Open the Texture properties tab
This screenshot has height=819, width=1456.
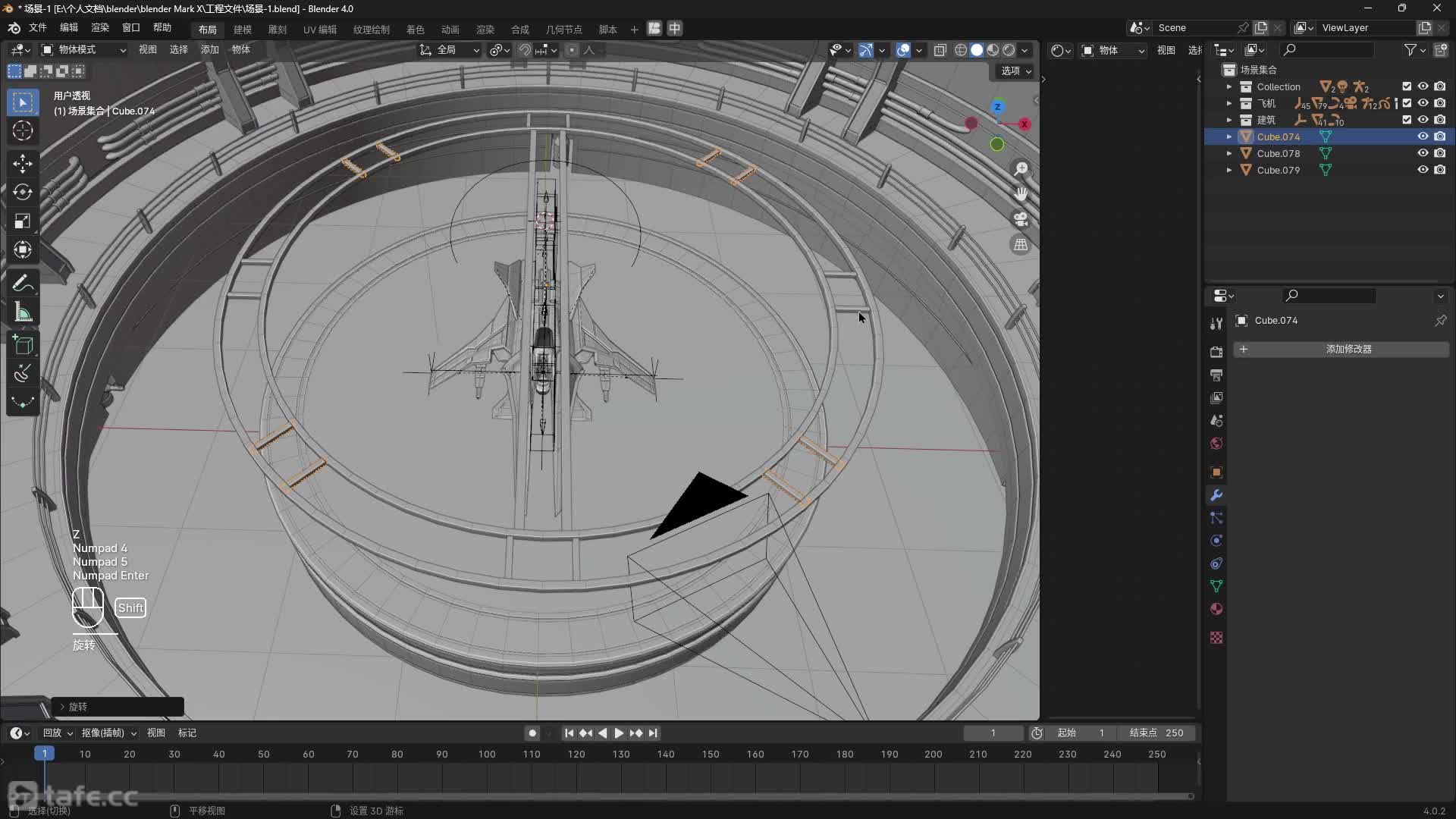pos(1216,637)
